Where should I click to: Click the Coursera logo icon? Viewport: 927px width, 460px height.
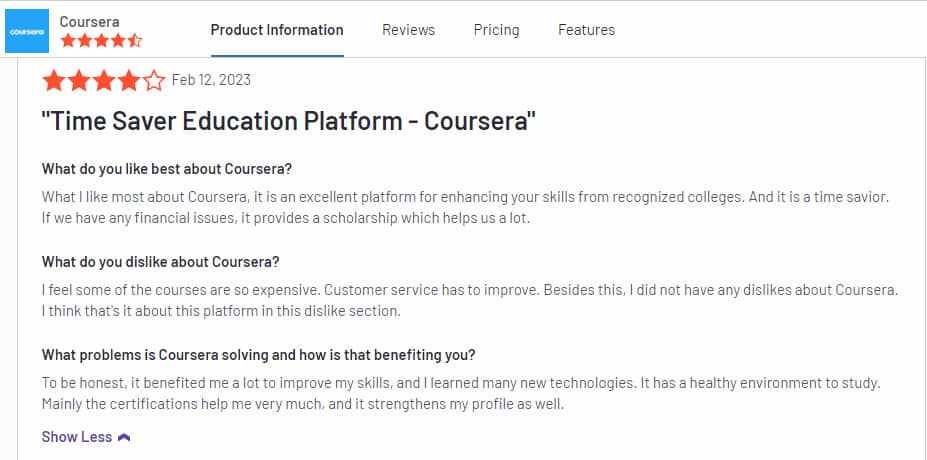27,31
